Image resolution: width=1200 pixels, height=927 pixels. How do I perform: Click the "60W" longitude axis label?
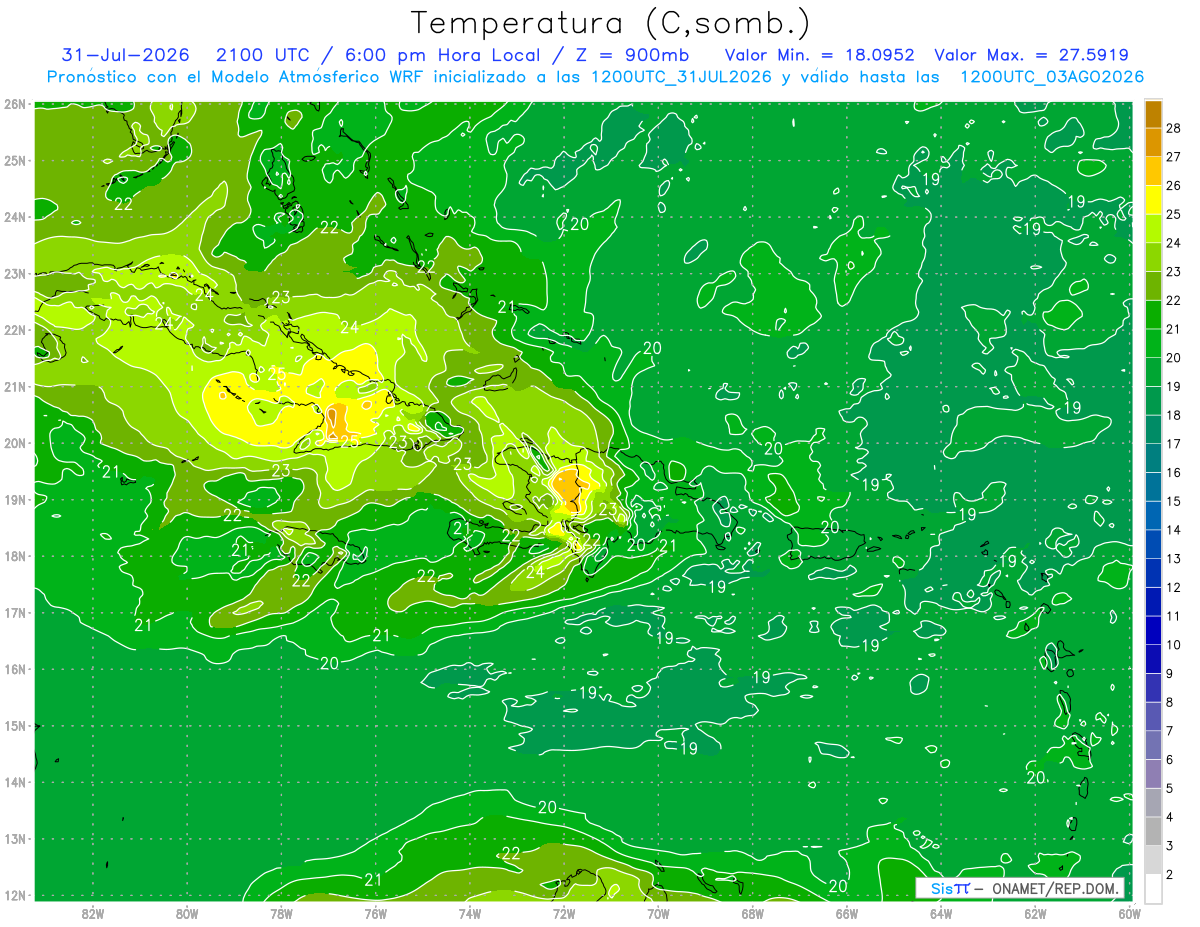(x=1129, y=913)
